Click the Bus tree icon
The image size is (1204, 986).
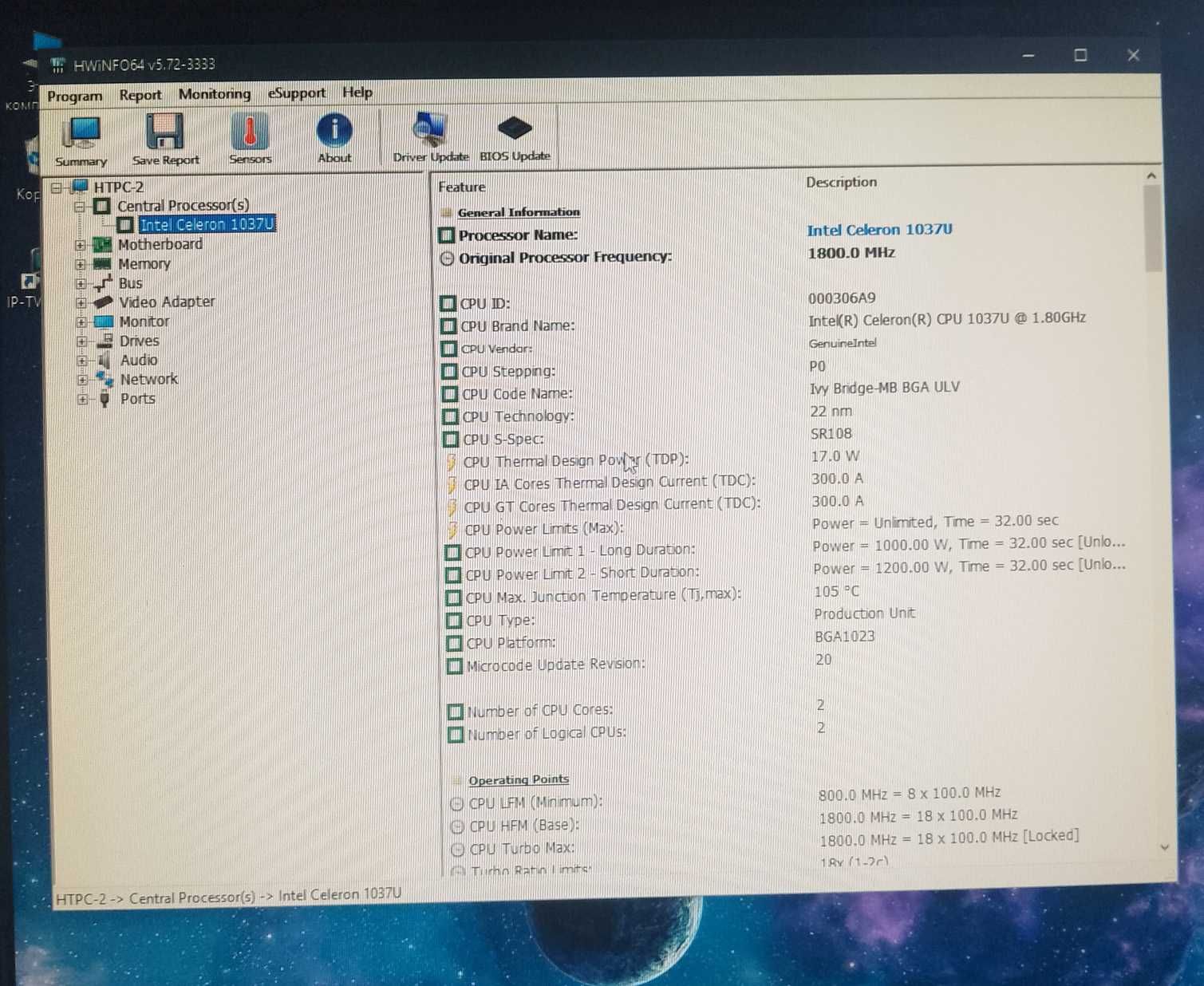103,283
